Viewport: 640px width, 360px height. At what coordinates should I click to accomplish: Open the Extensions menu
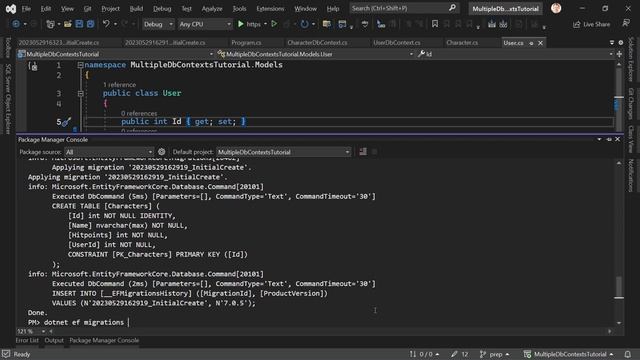coord(270,9)
